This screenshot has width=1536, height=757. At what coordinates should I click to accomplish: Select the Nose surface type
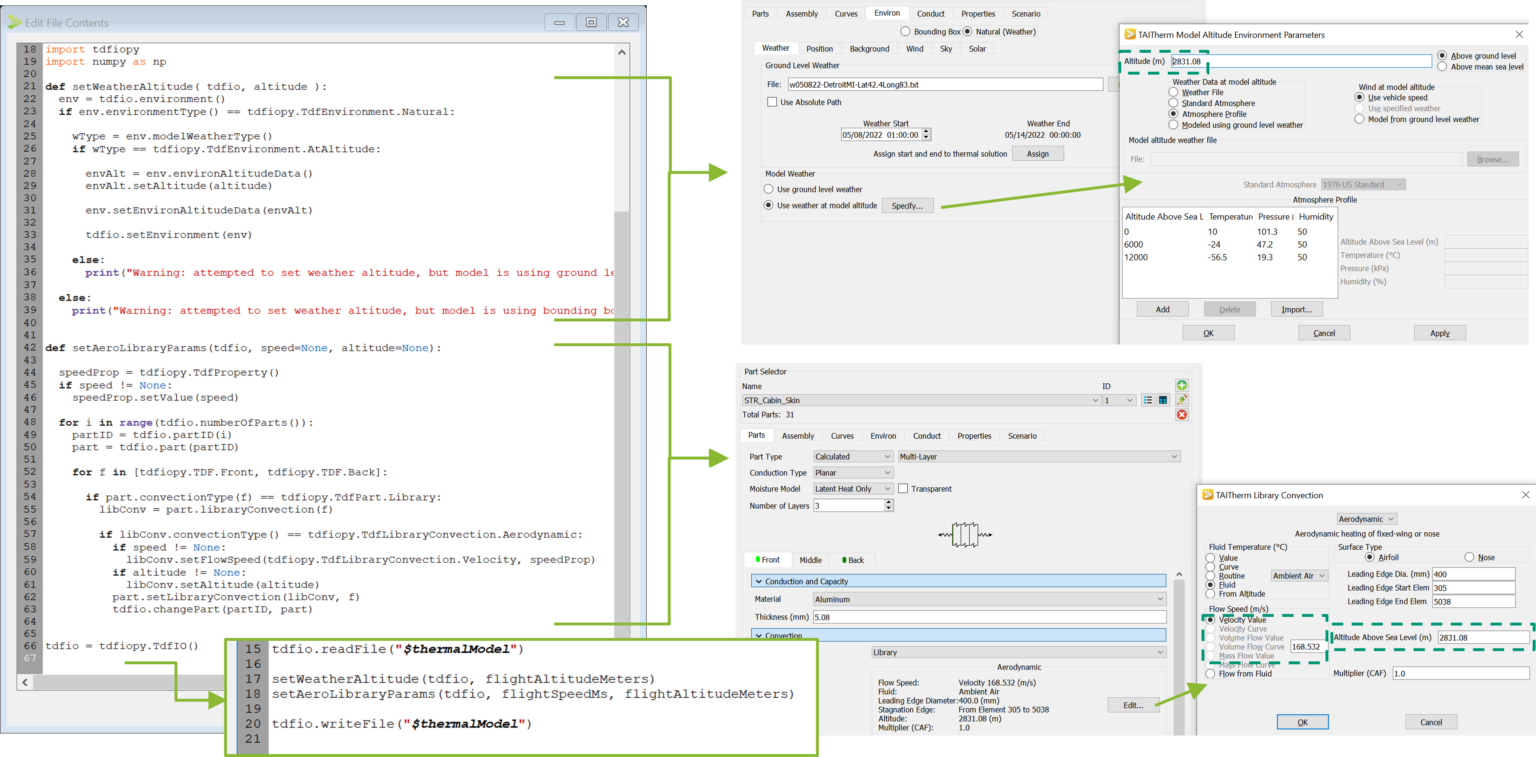coord(1470,557)
